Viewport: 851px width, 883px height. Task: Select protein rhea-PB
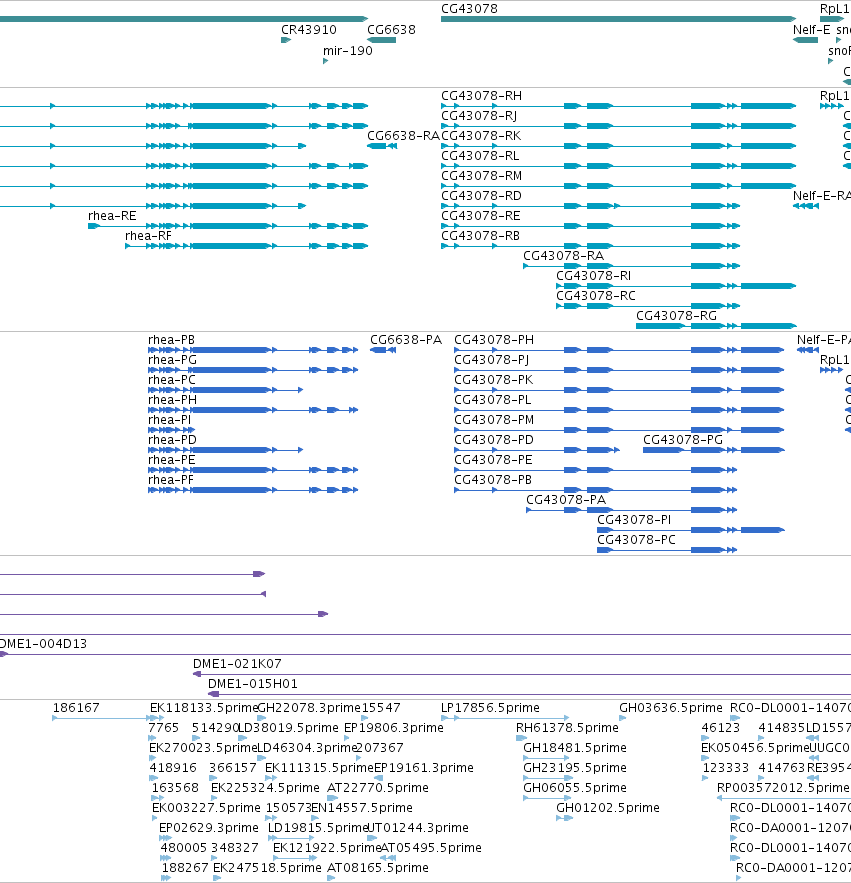pyautogui.click(x=171, y=340)
